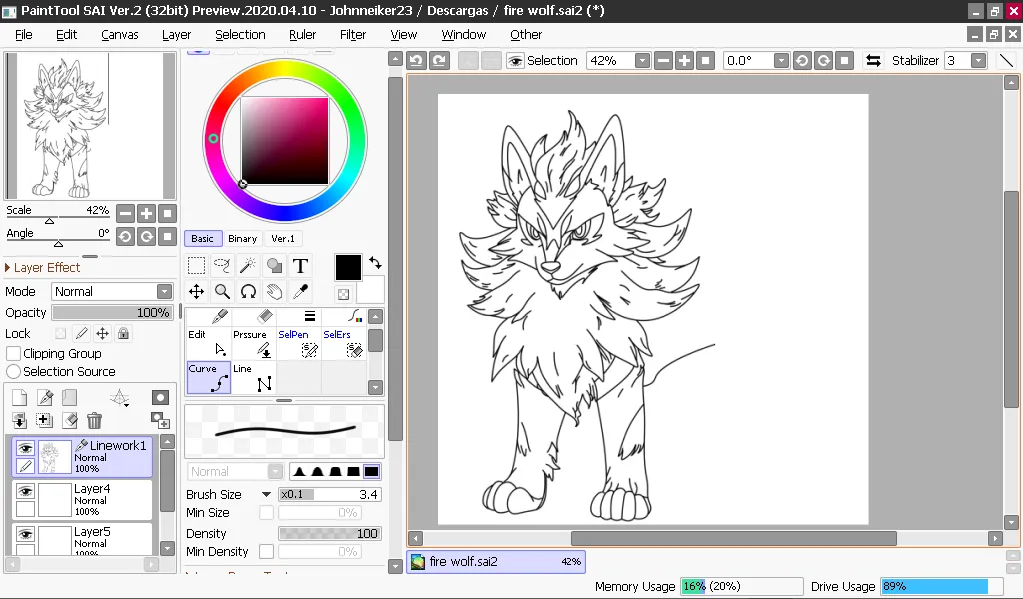Zoom in with toolbar plus button
Image resolution: width=1023 pixels, height=599 pixels.
click(x=684, y=61)
